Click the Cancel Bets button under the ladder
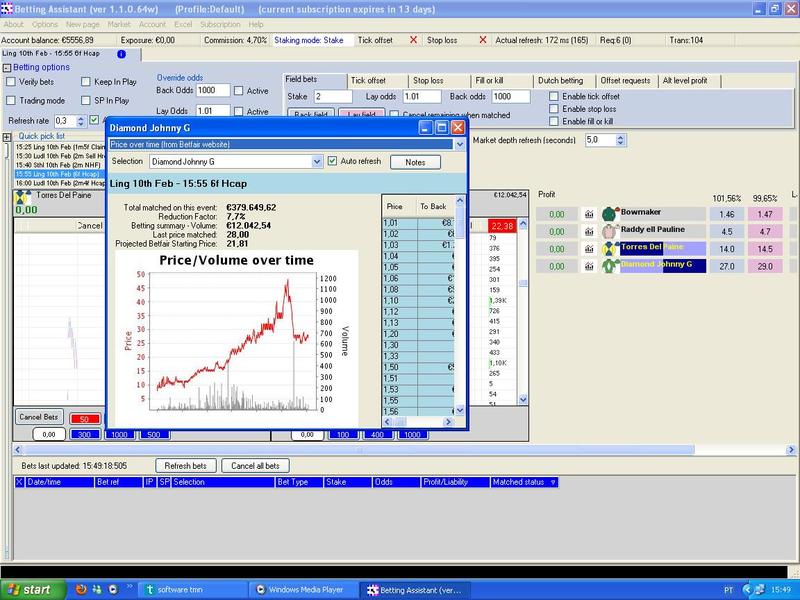The width and height of the screenshot is (800, 600). pyautogui.click(x=39, y=417)
